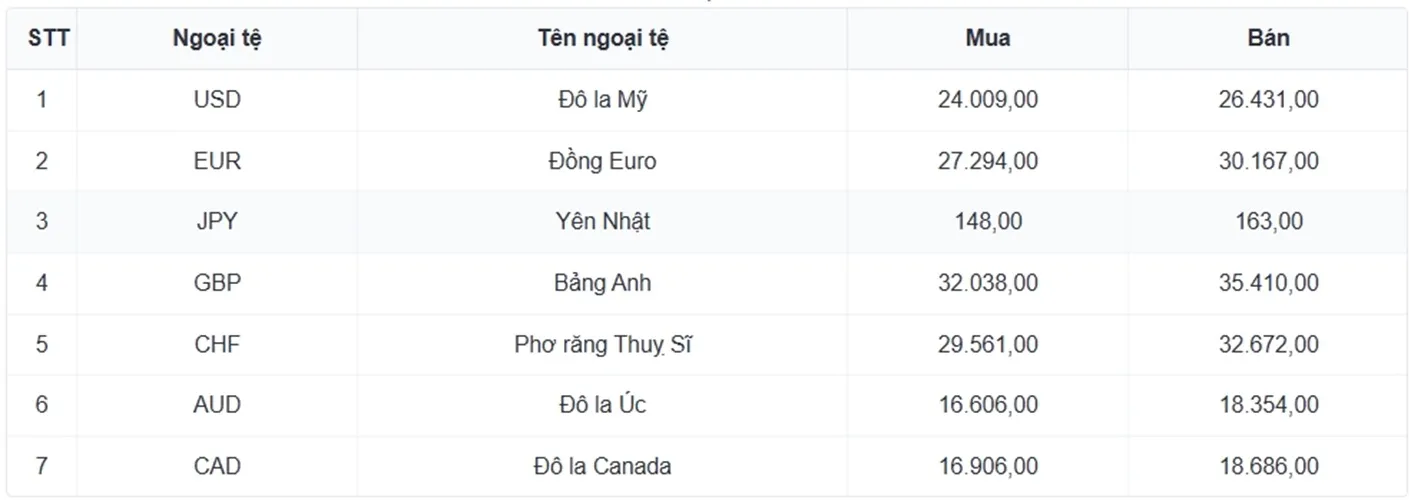Select the Đồng Euro name cell
This screenshot has width=1411, height=500.
click(603, 161)
